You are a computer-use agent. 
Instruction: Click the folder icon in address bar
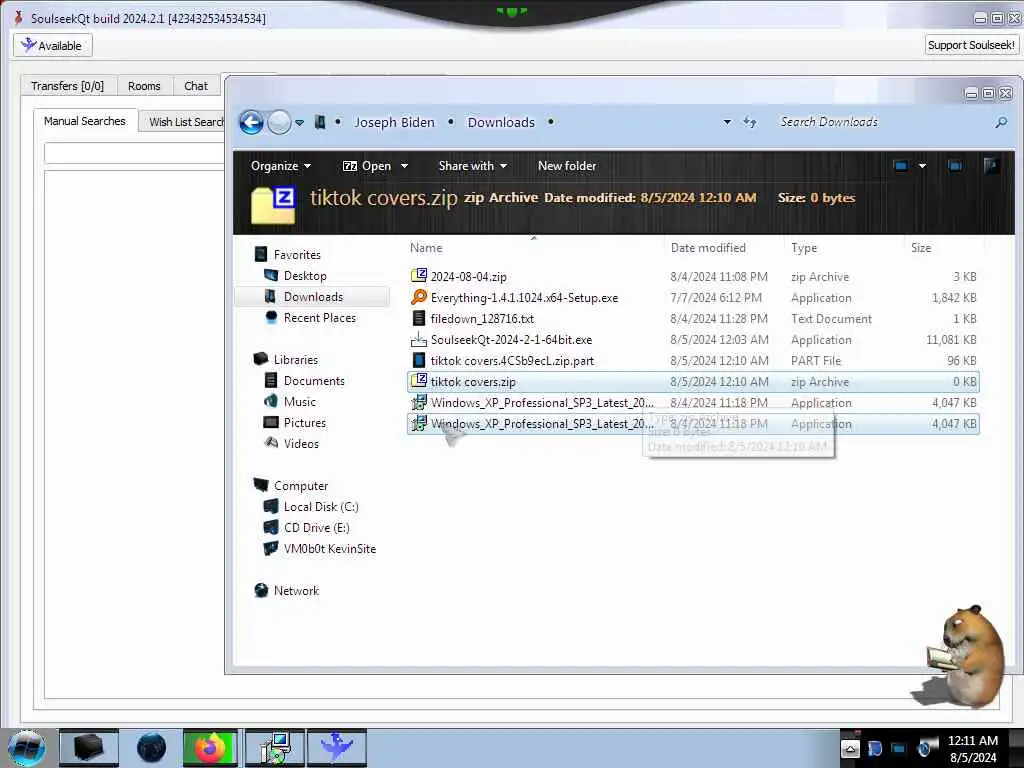(x=320, y=122)
